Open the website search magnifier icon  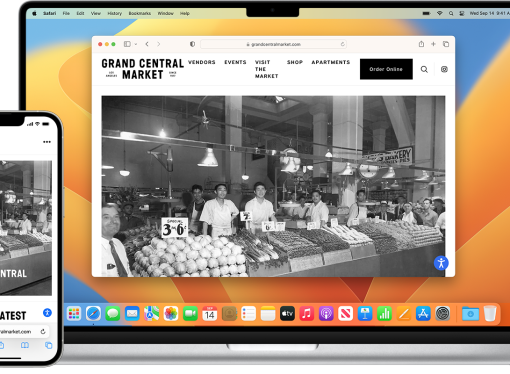[x=424, y=69]
